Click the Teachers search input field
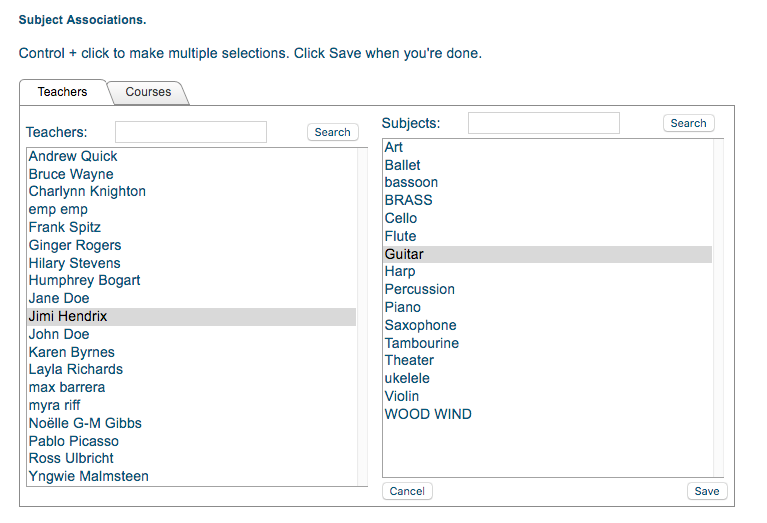 point(190,132)
